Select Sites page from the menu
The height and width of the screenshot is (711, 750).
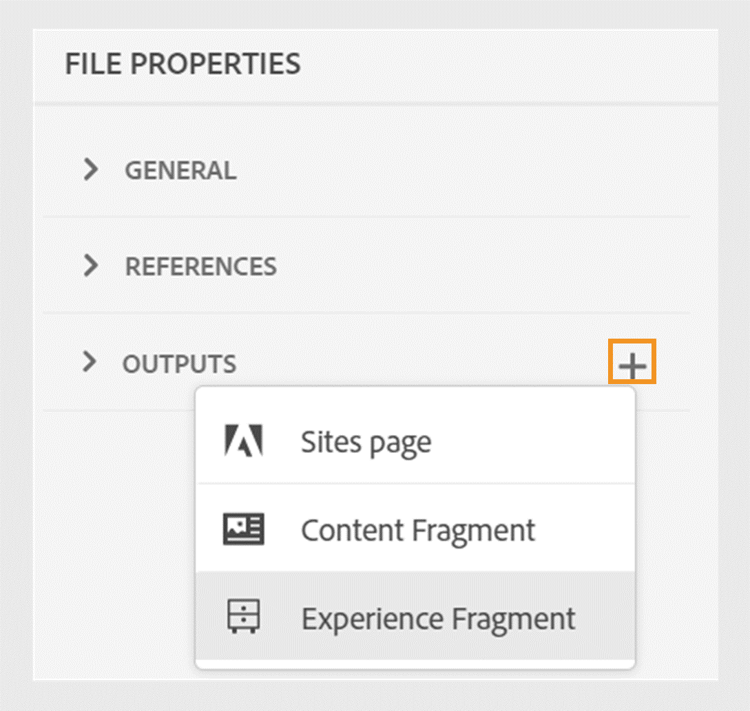(366, 442)
